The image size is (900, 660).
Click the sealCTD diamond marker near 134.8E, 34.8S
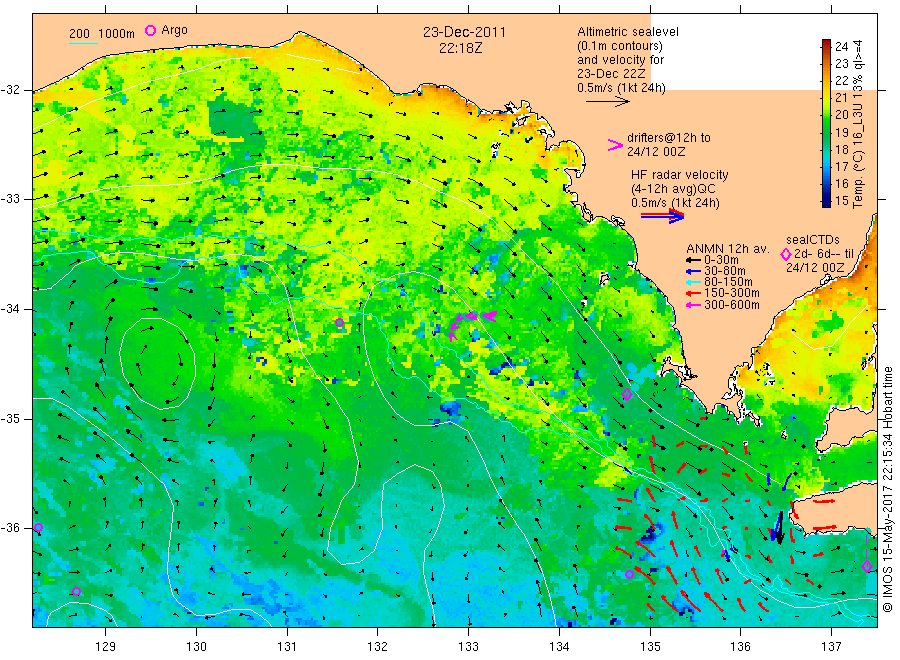(x=627, y=394)
